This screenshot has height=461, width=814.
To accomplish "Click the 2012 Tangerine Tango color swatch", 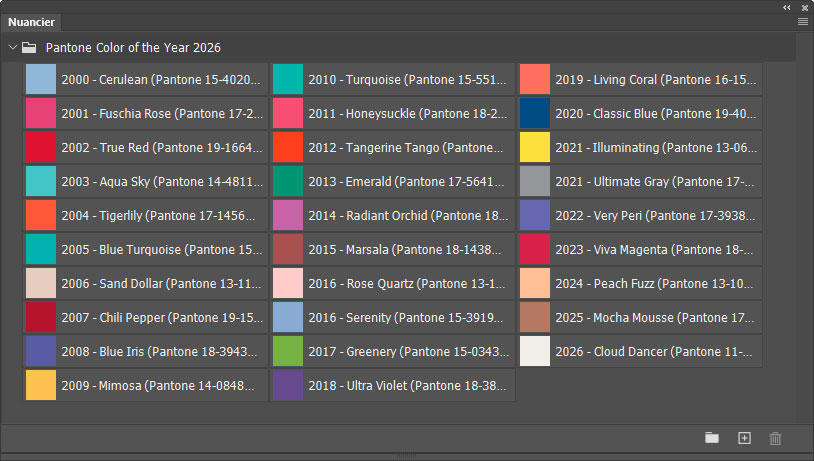I will (288, 147).
